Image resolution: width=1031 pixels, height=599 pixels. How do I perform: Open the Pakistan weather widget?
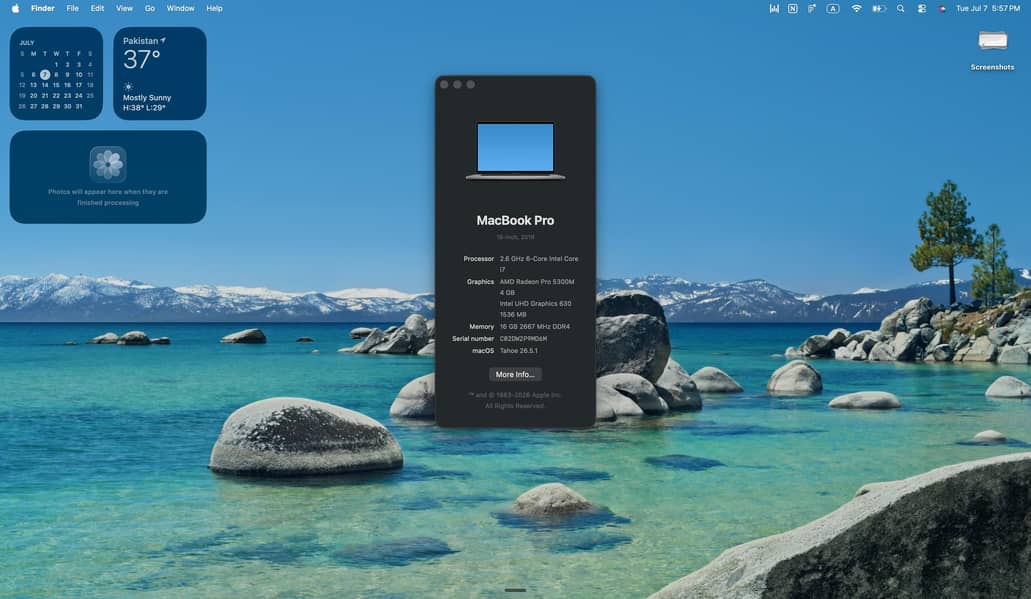(160, 73)
